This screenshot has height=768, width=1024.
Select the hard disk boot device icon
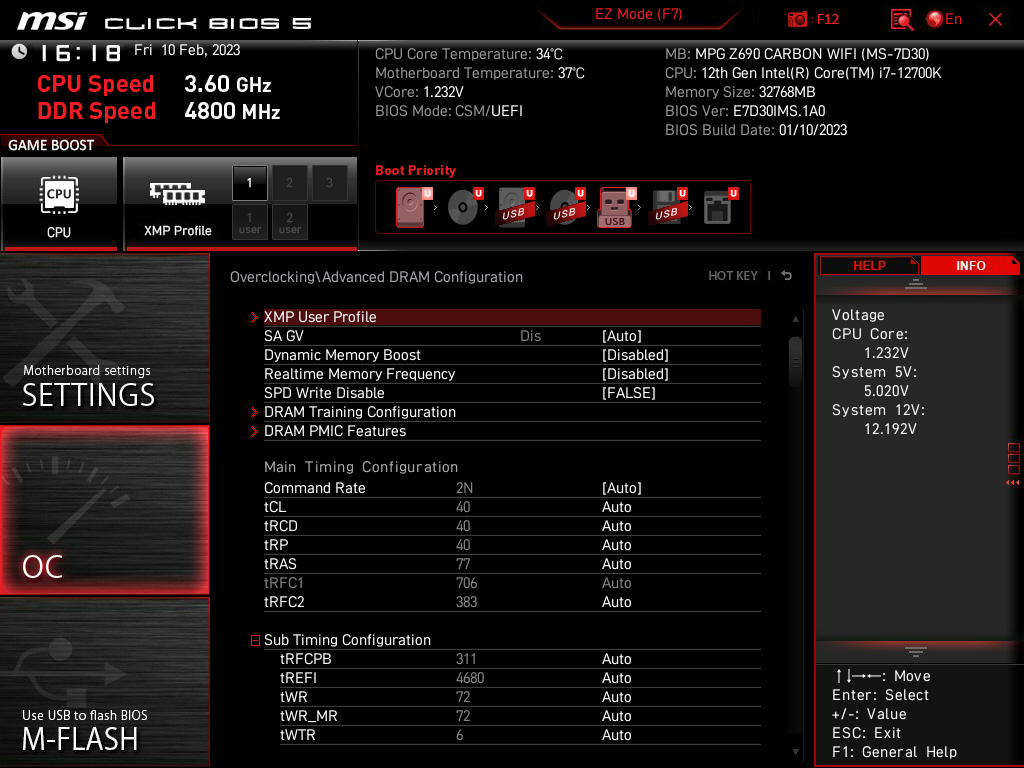coord(413,207)
